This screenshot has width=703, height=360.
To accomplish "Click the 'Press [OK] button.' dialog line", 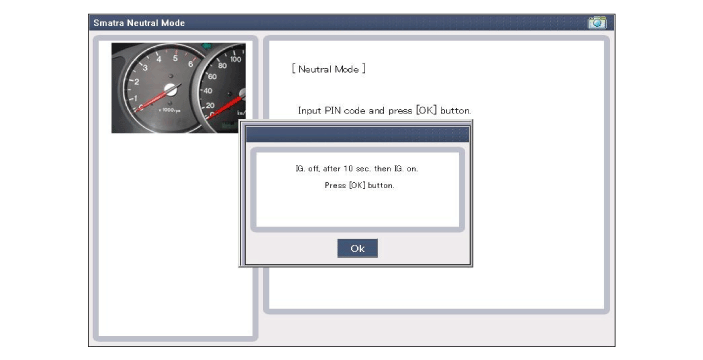I will pos(360,185).
